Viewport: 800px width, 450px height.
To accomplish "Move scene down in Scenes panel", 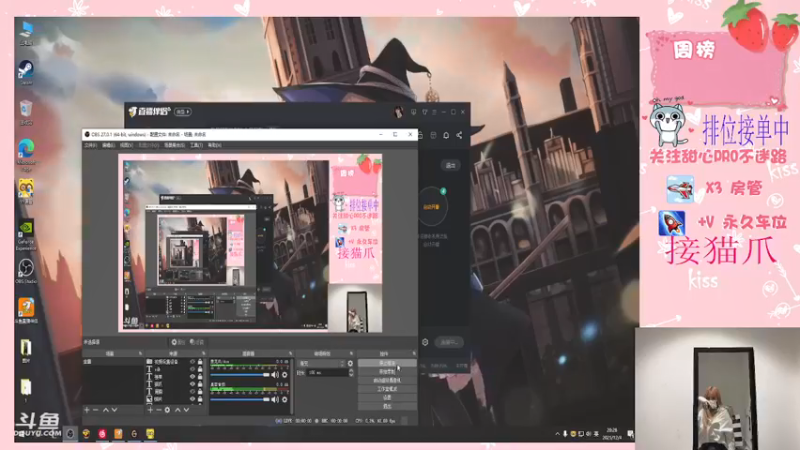I will point(114,410).
